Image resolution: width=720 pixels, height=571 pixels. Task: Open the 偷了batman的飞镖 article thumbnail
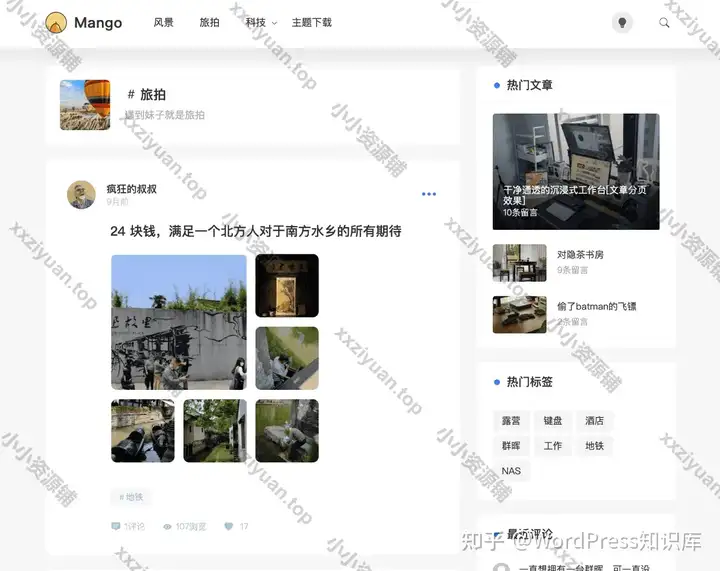519,314
